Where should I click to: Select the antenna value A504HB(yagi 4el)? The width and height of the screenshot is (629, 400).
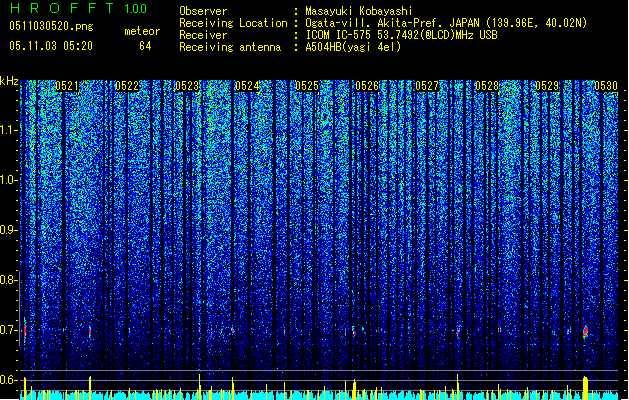[353, 47]
